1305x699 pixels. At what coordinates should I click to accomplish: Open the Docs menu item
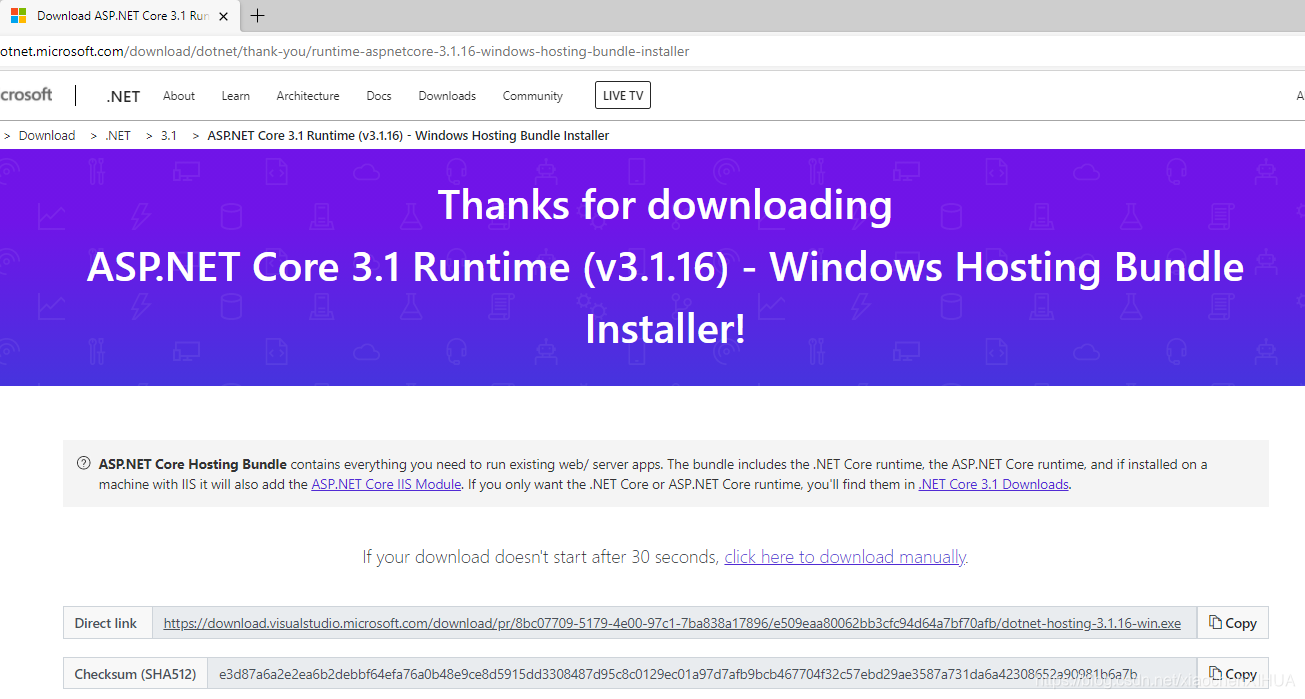coord(379,96)
